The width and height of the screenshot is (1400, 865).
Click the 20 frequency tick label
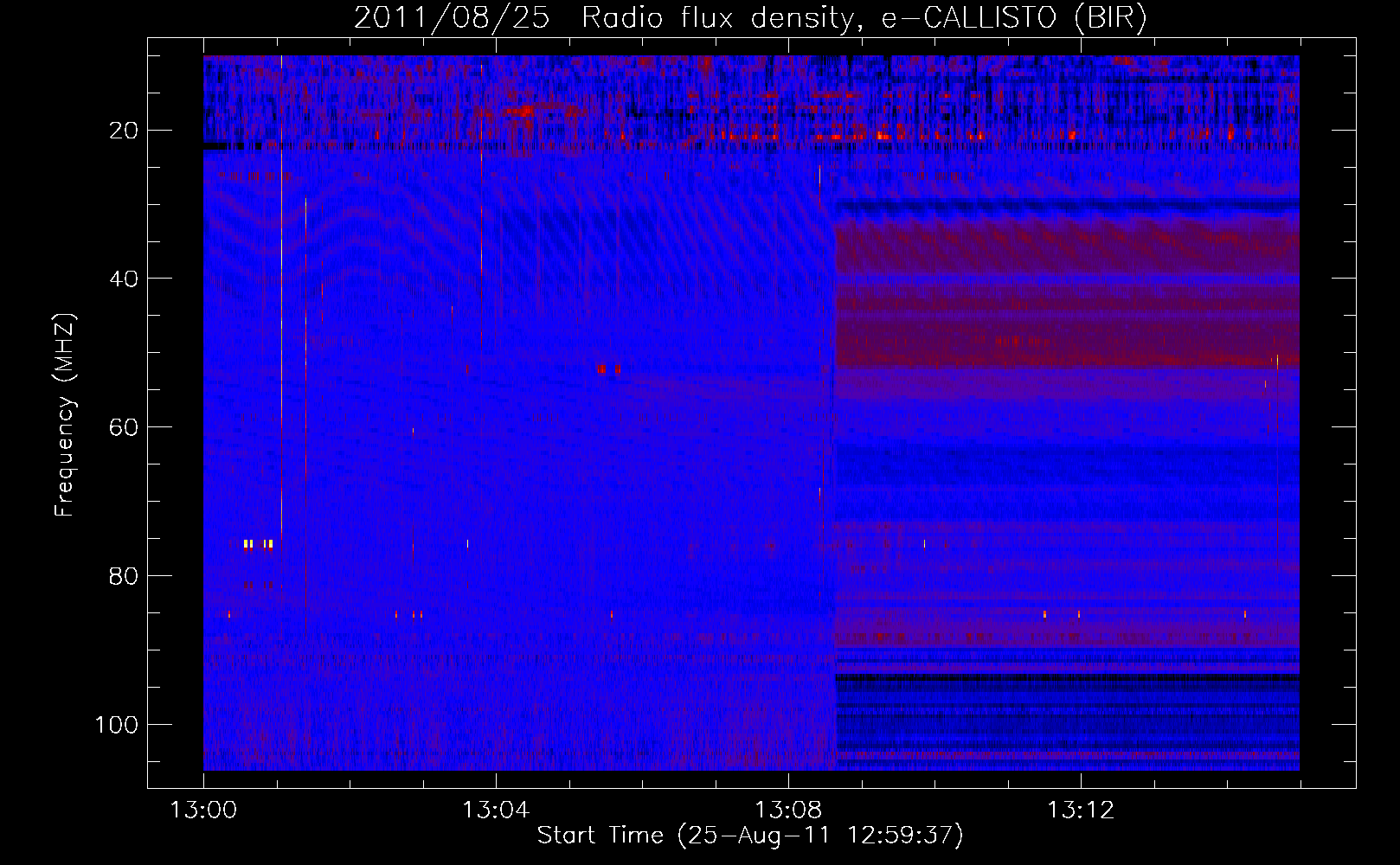(124, 131)
